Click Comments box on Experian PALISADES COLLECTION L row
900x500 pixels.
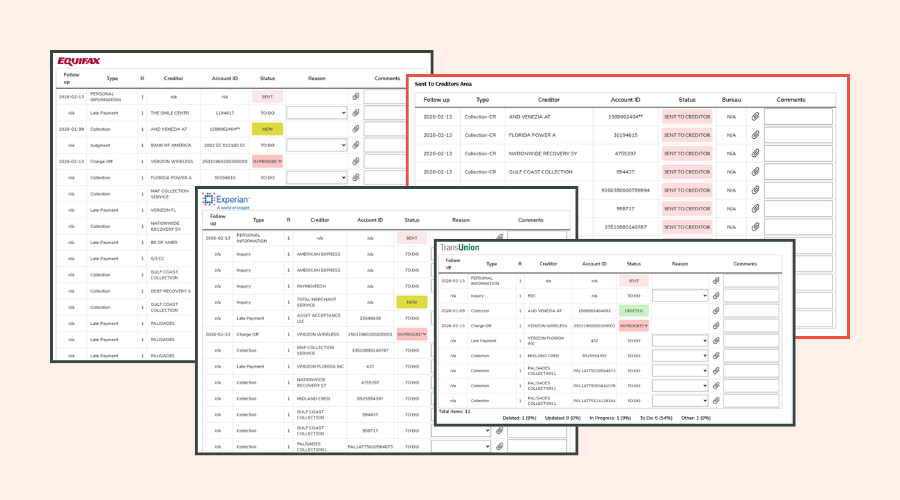click(x=537, y=447)
